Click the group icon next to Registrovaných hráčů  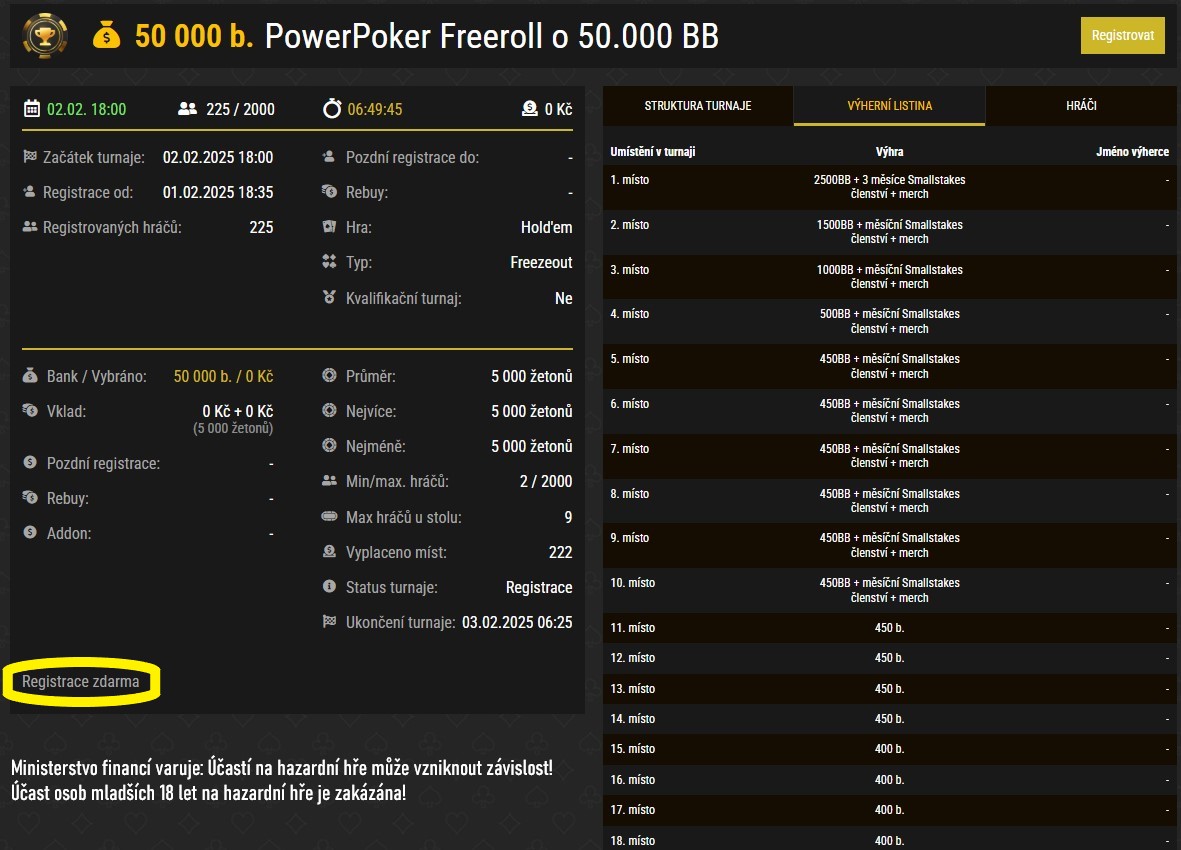(30, 227)
